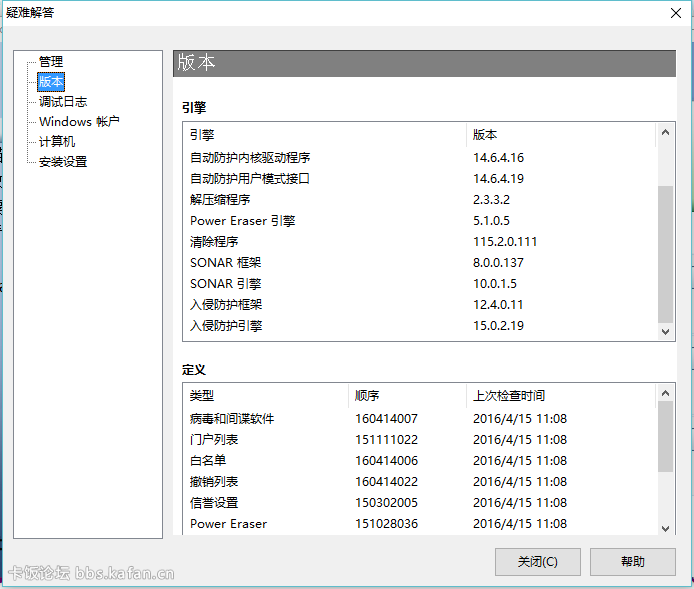
Task: Click the 版本 column header in engine list
Action: pyautogui.click(x=561, y=135)
